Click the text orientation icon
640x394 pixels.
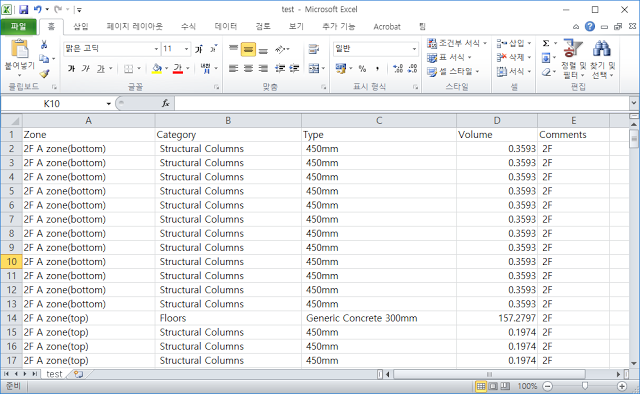[280, 49]
